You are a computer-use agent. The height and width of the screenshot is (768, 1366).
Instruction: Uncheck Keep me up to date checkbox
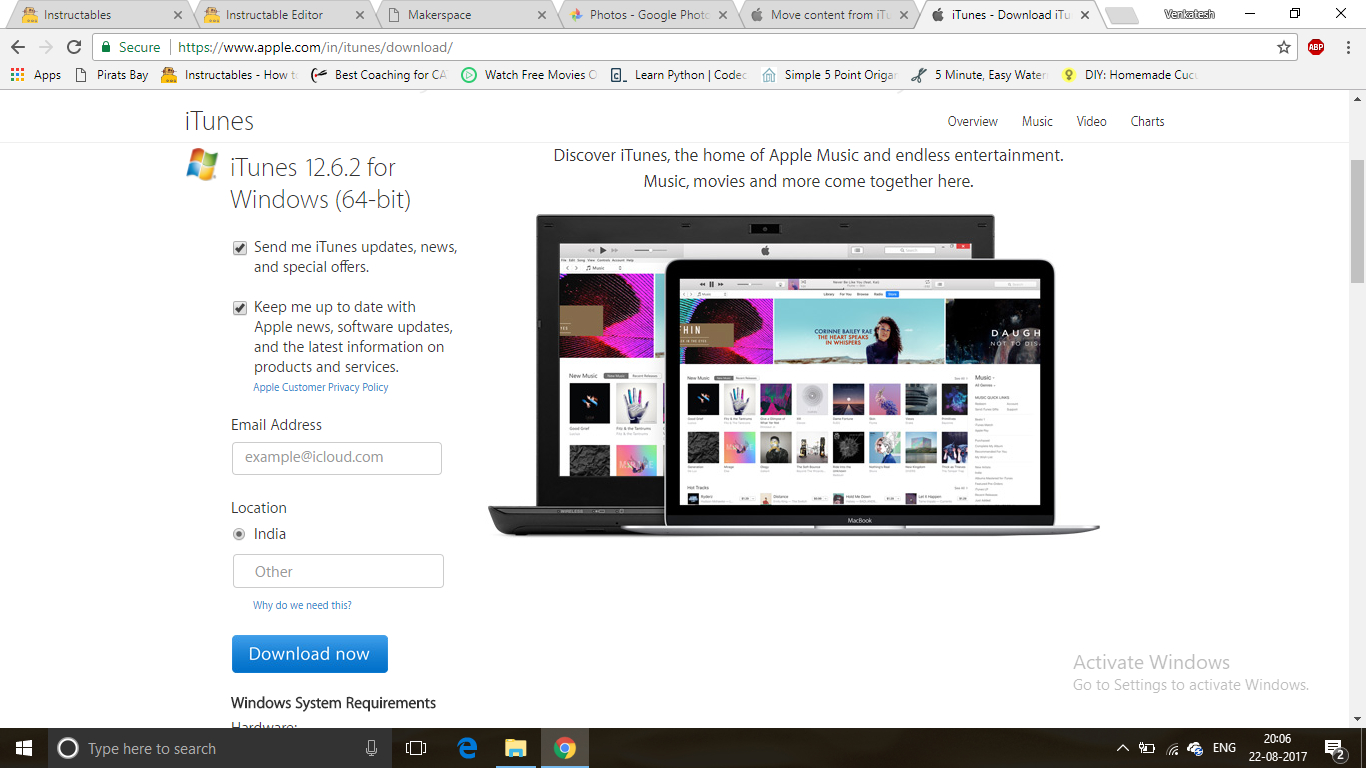240,308
